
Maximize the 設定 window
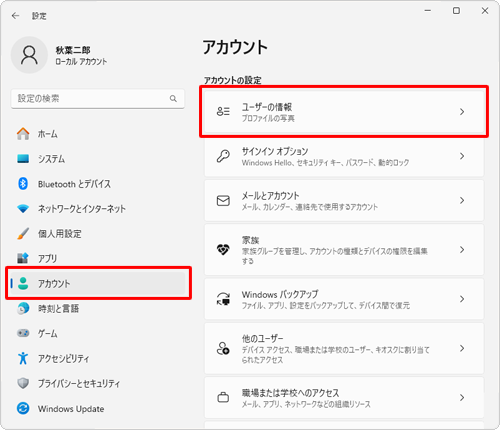tap(456, 11)
